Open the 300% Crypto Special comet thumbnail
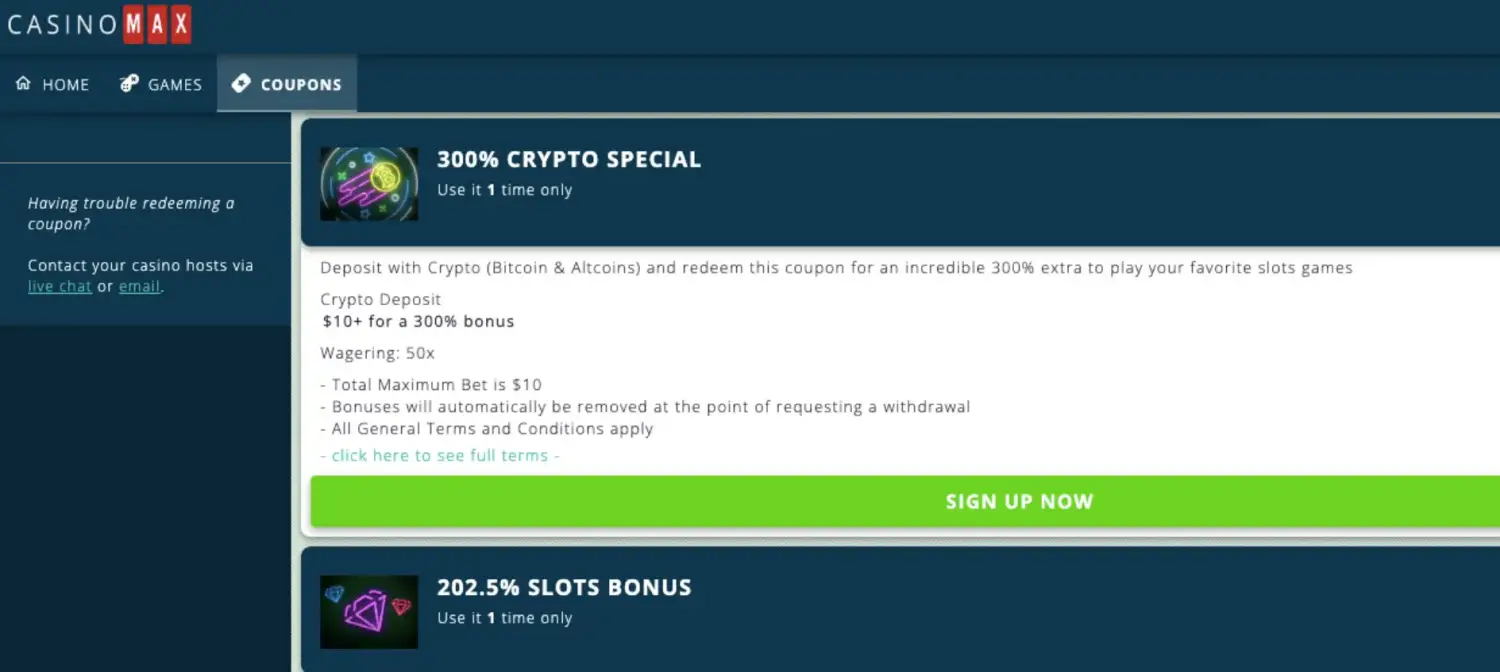This screenshot has height=672, width=1500. (x=369, y=184)
